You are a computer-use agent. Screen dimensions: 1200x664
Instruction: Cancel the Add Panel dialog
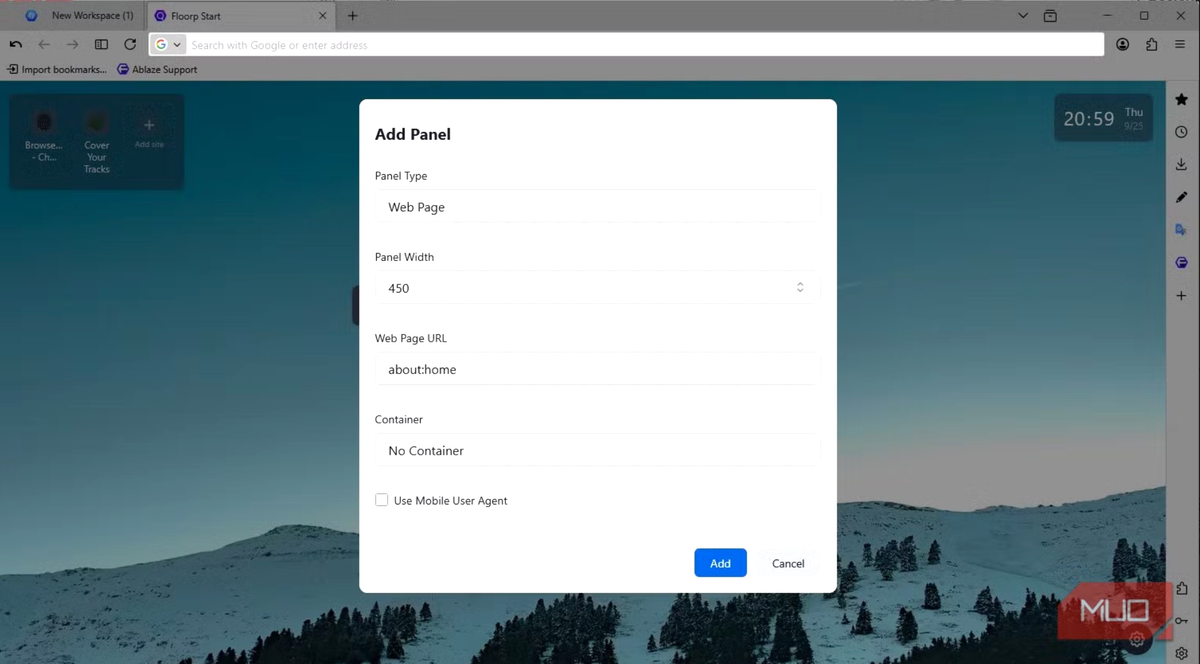[788, 563]
